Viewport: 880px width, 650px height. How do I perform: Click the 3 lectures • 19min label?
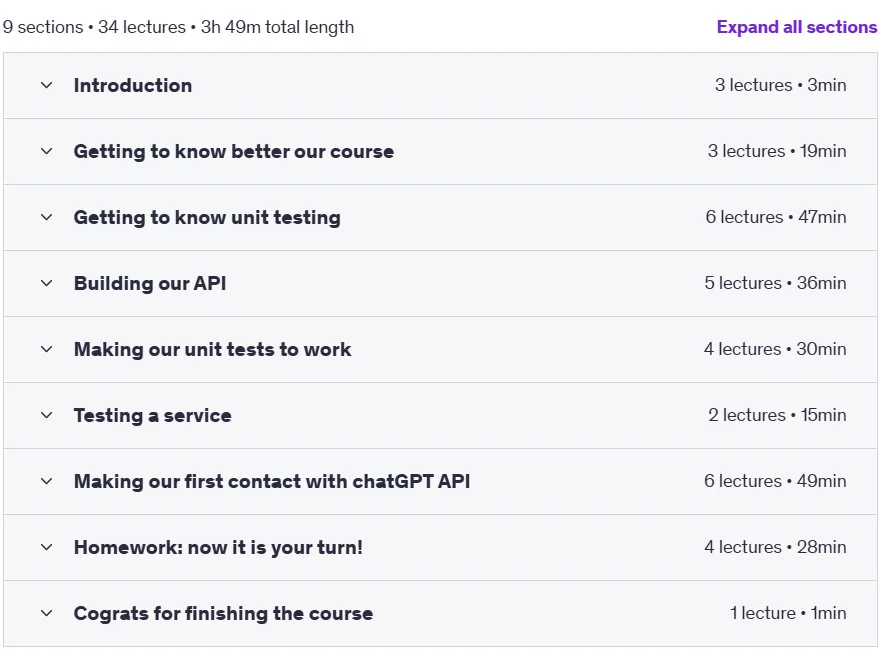777,151
